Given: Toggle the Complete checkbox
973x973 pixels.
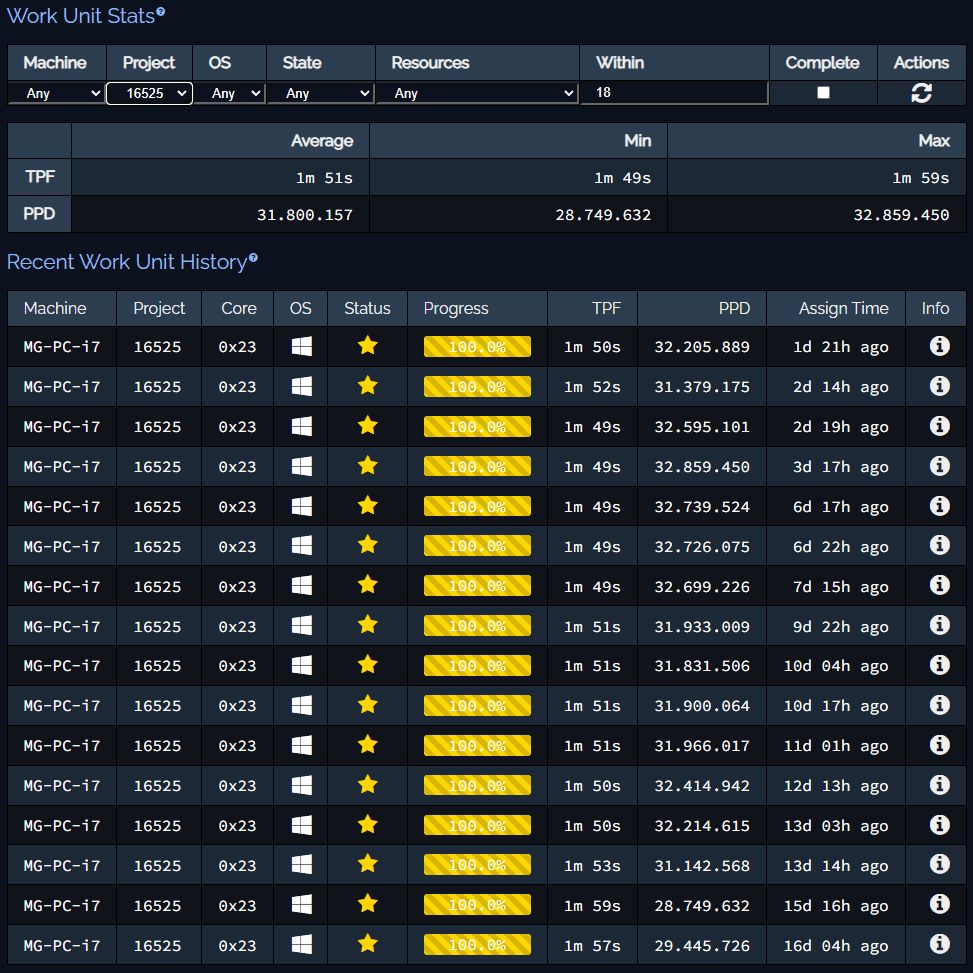Looking at the screenshot, I should tap(823, 92).
